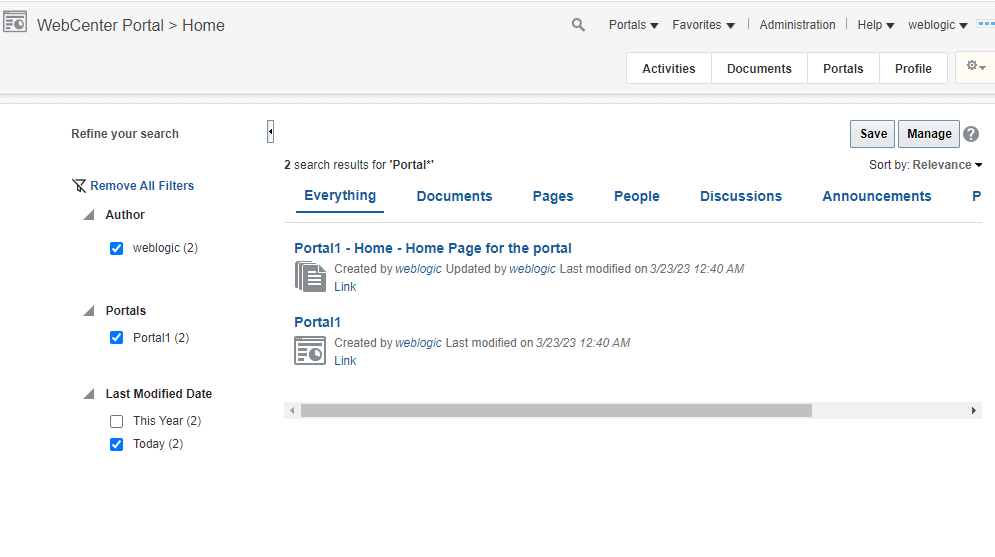This screenshot has width=995, height=557.
Task: Switch to the Pages results tab
Action: pos(553,196)
